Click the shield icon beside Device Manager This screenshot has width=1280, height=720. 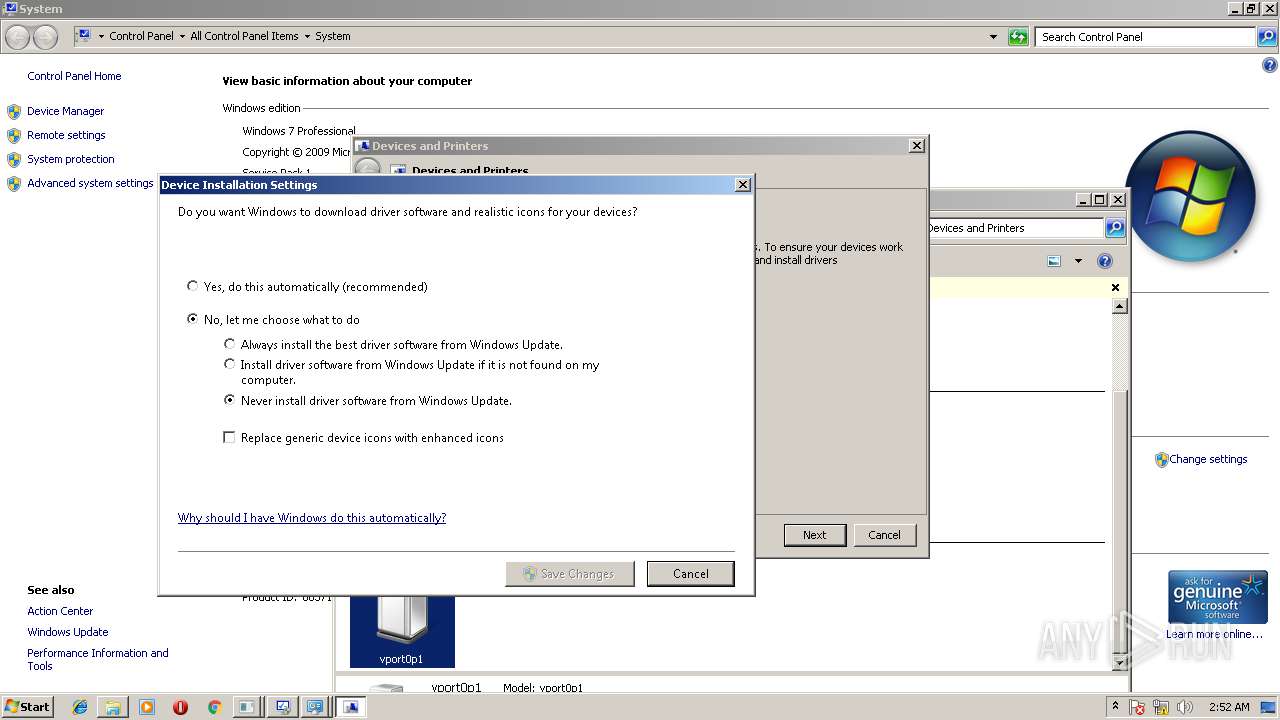(14, 111)
